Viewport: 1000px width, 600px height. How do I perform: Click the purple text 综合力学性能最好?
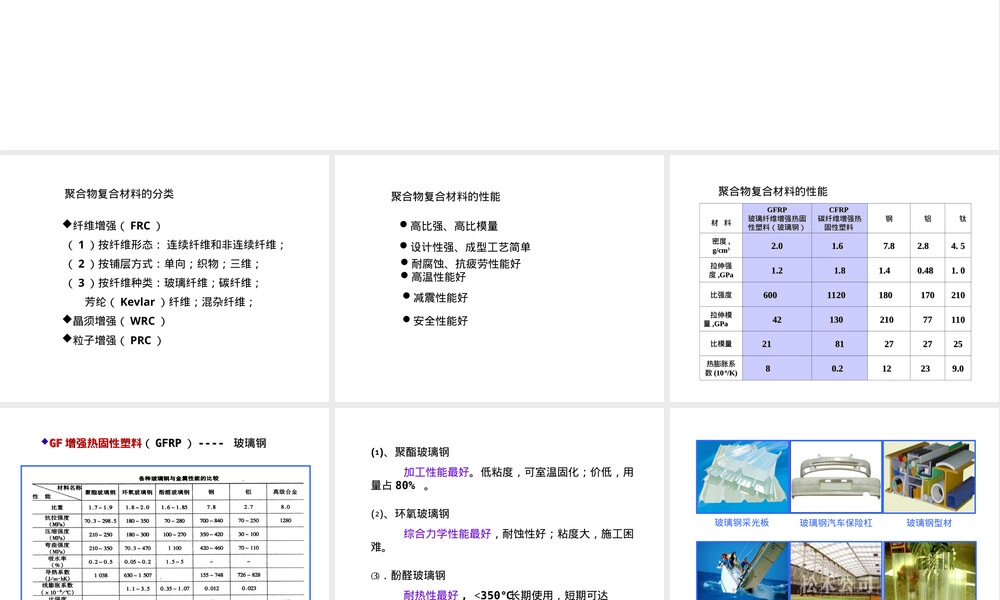point(447,534)
